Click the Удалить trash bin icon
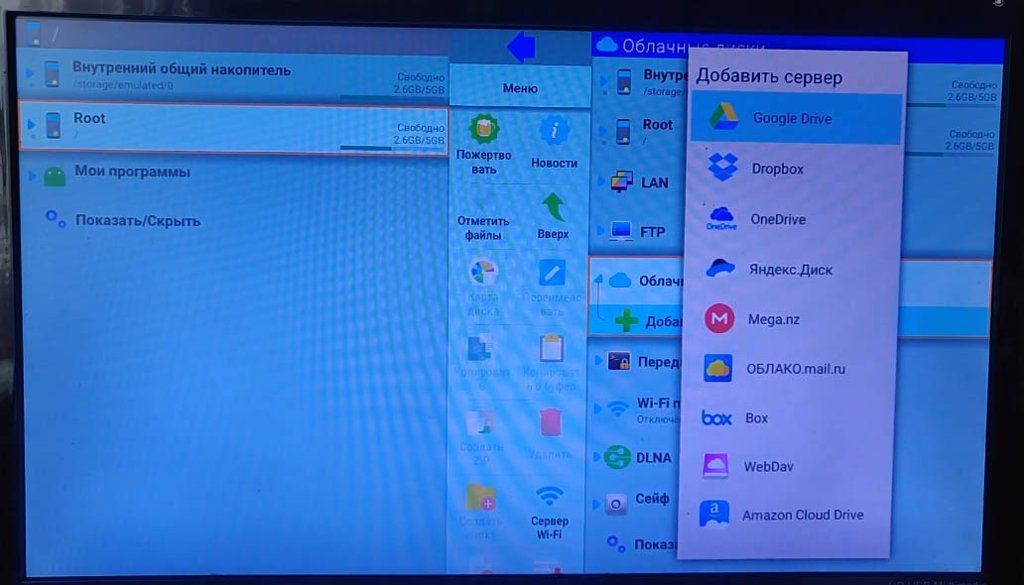Screen dimensions: 1024x585 click(x=551, y=423)
